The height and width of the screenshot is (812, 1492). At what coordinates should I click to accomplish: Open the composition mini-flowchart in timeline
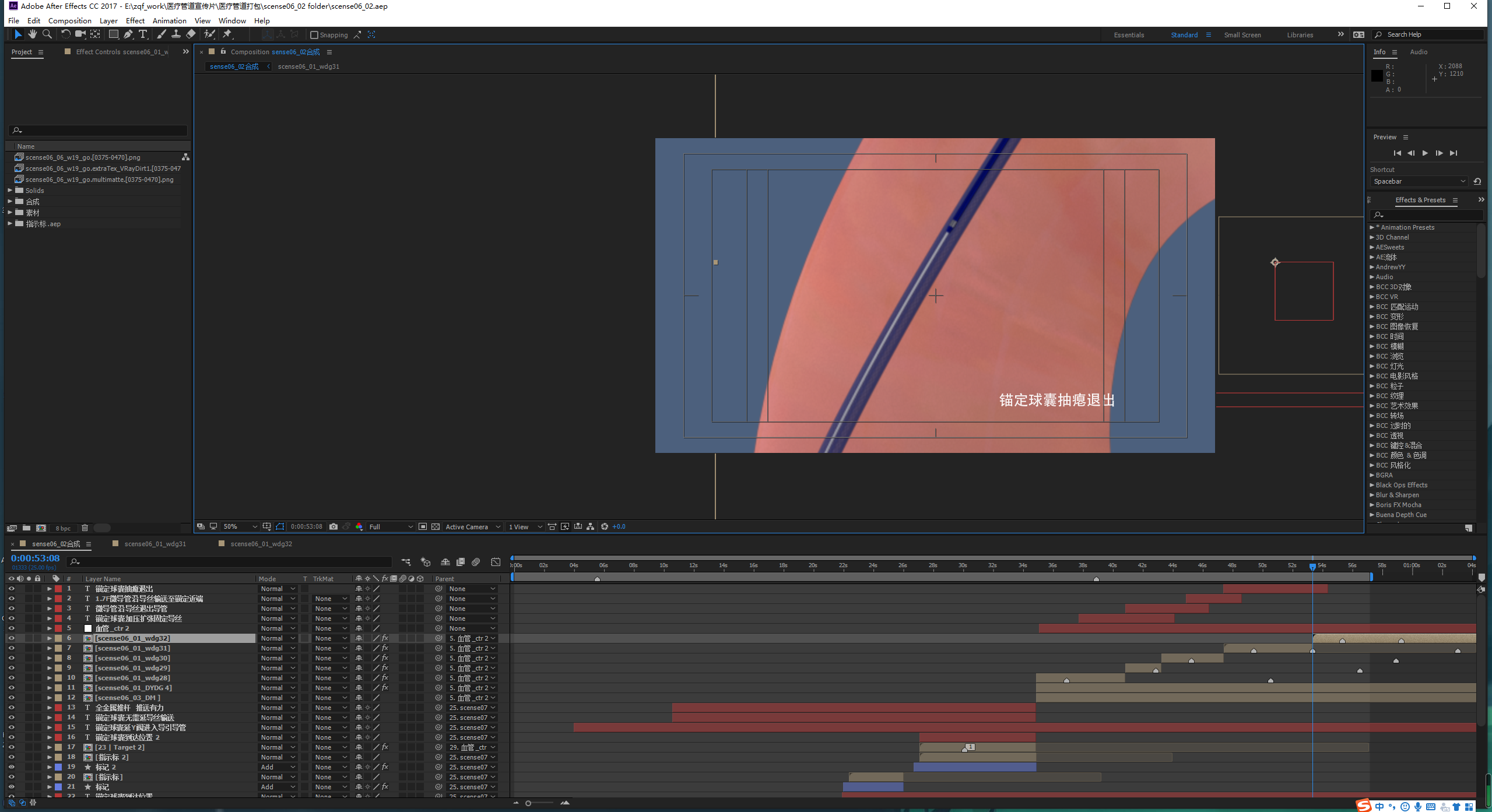(406, 563)
